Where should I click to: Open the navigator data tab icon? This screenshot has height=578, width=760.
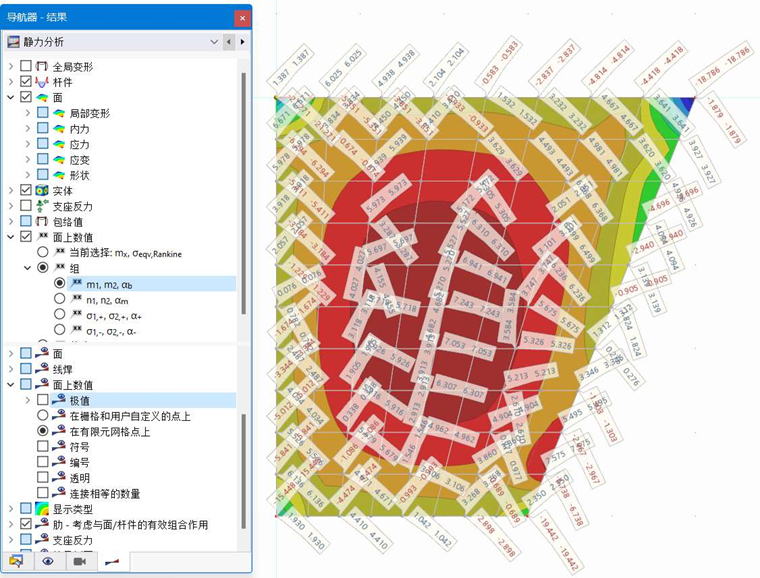click(16, 561)
